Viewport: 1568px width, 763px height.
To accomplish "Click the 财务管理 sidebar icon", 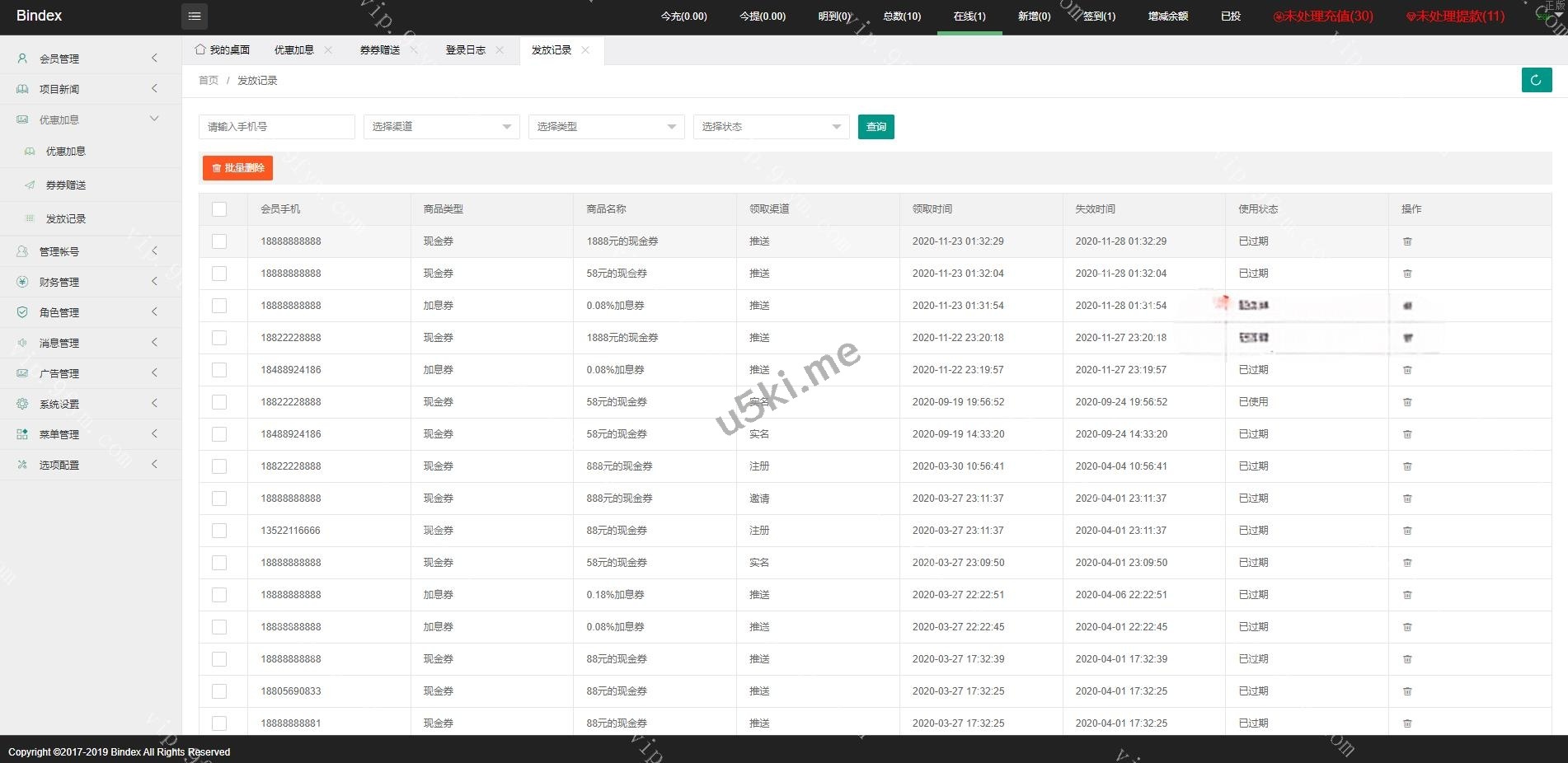I will coord(22,282).
